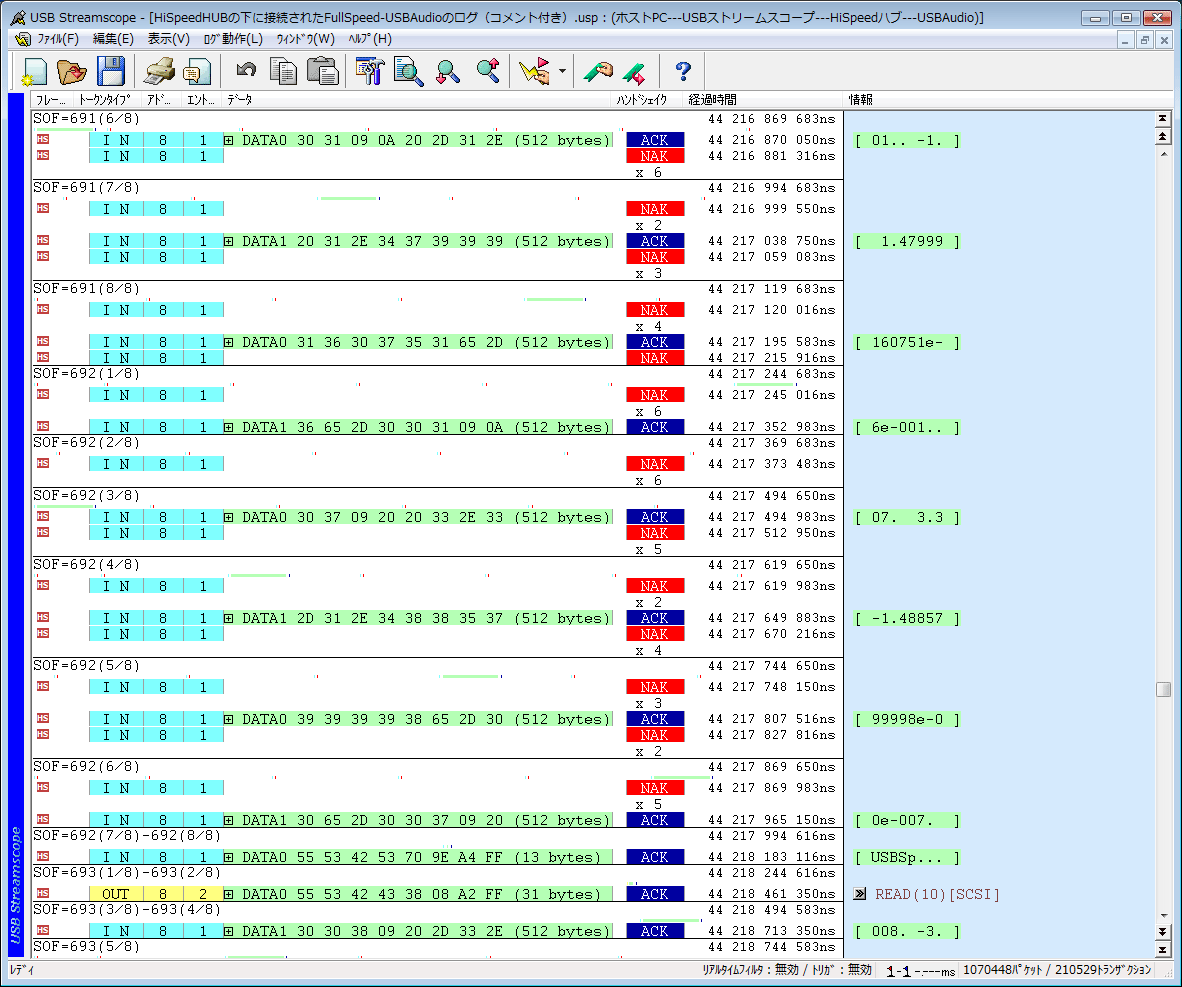This screenshot has height=987, width=1182.
Task: Expand DATA1 2D 31 2E 34 packet
Action: click(x=228, y=618)
